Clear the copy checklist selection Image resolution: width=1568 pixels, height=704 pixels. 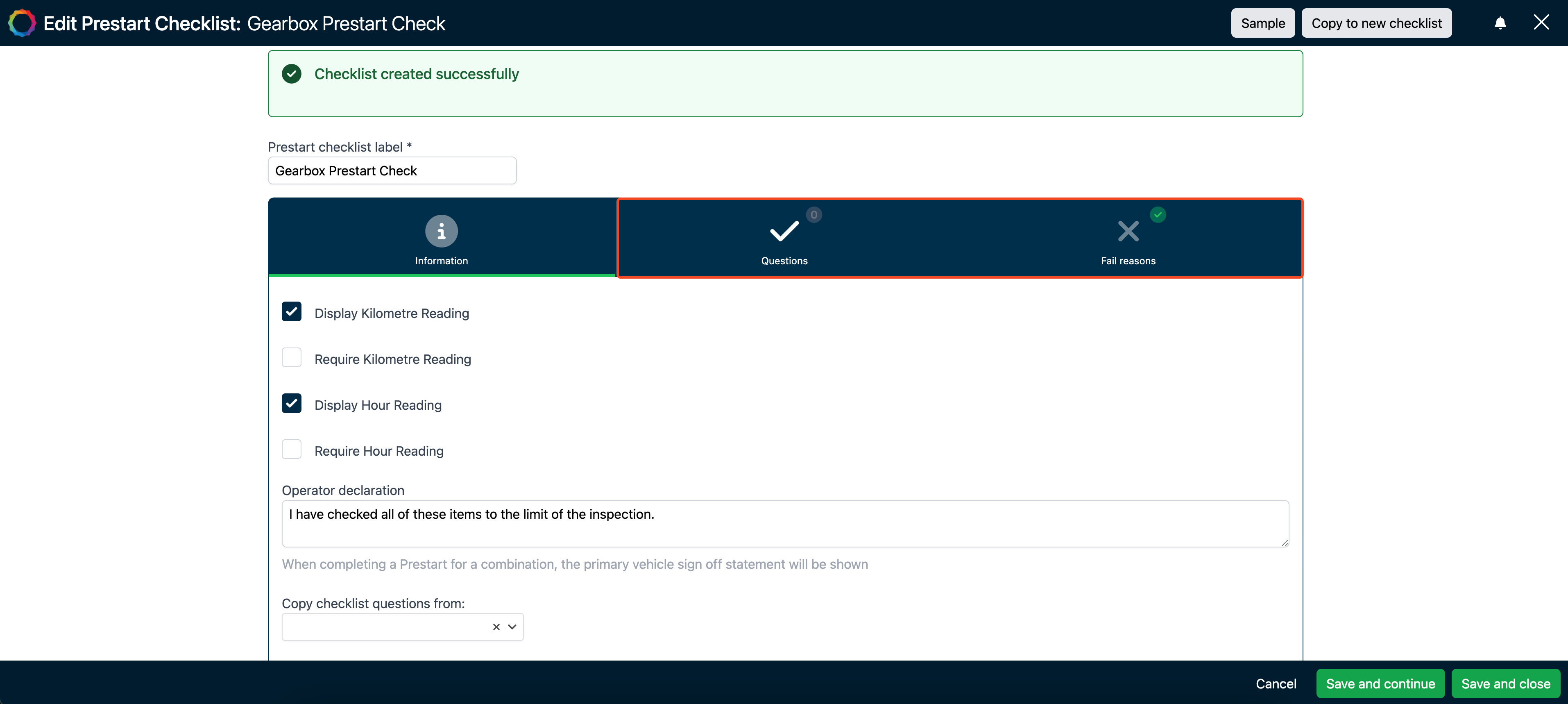pos(496,627)
